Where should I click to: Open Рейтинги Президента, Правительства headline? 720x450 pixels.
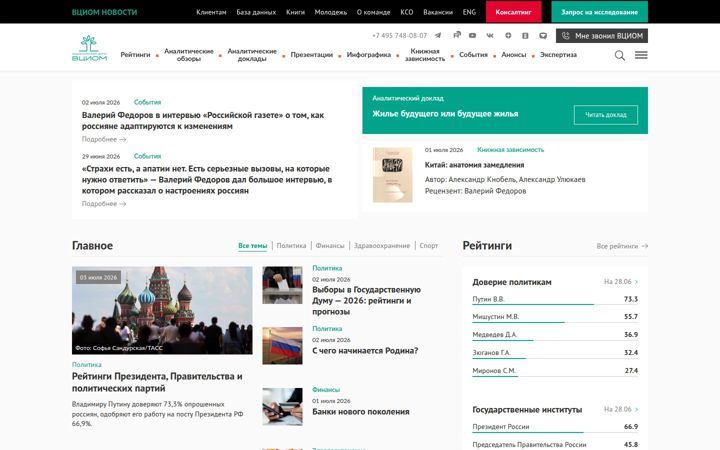(x=157, y=382)
